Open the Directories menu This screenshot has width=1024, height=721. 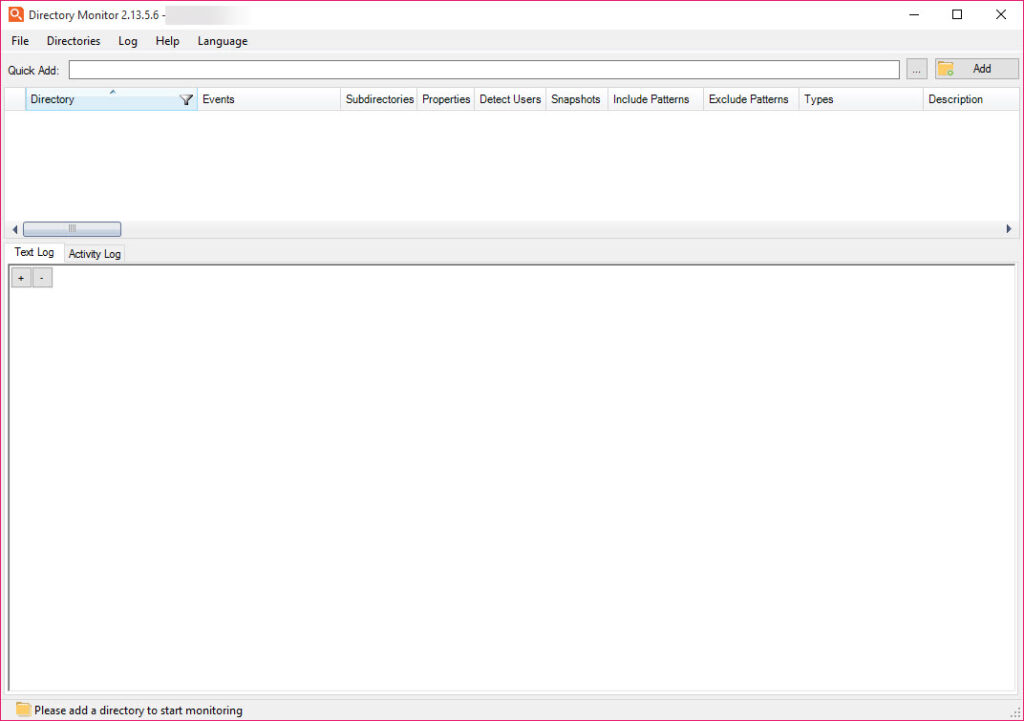coord(73,40)
